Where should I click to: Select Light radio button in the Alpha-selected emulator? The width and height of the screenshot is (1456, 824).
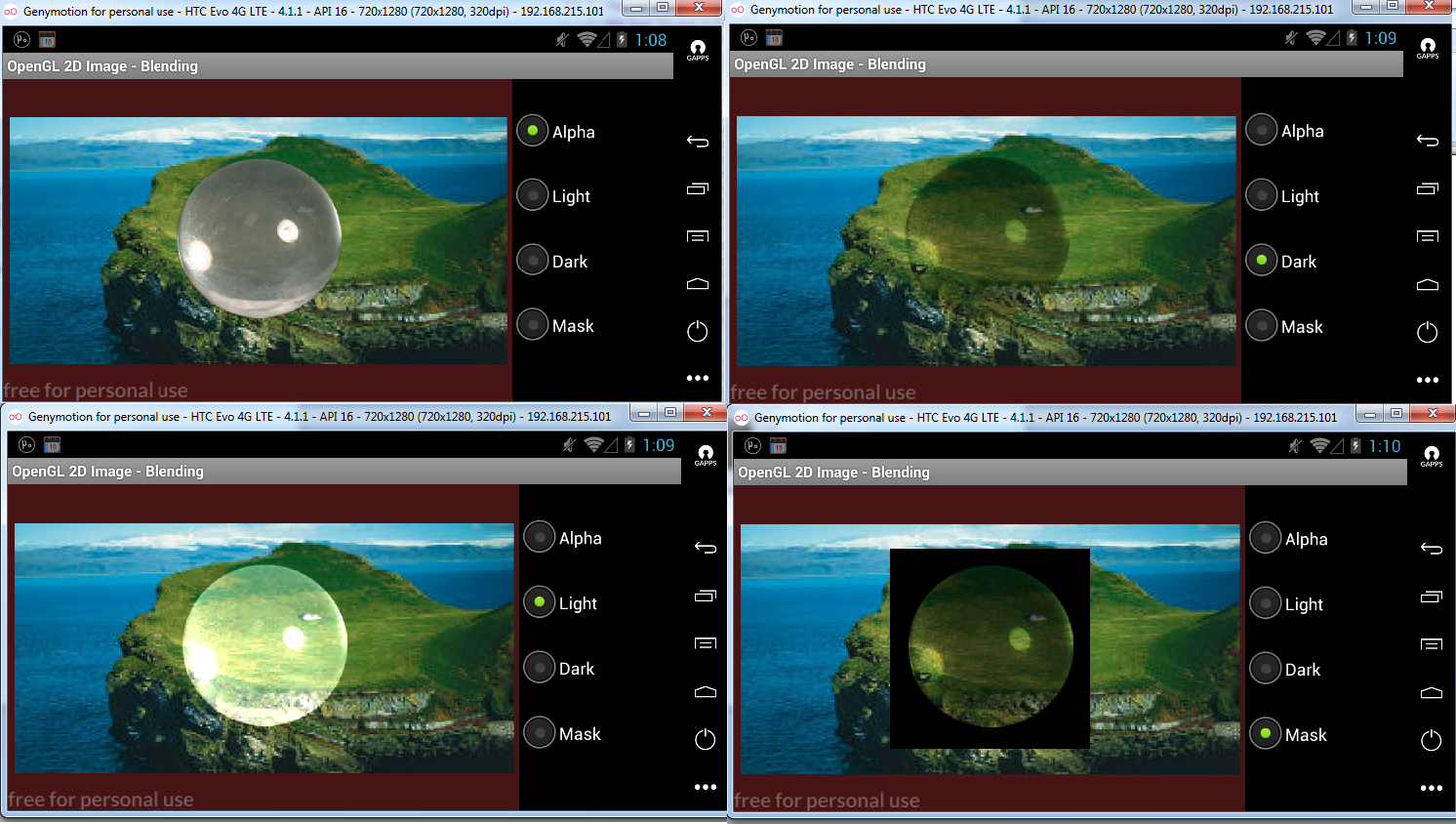(533, 196)
